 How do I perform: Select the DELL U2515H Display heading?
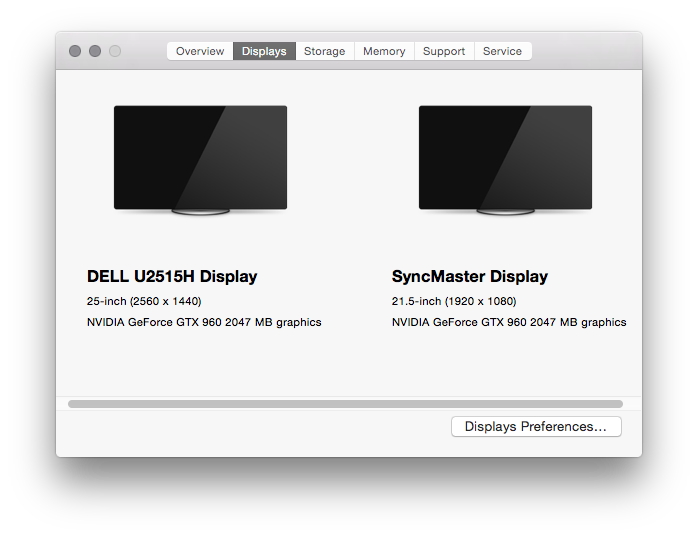[172, 277]
